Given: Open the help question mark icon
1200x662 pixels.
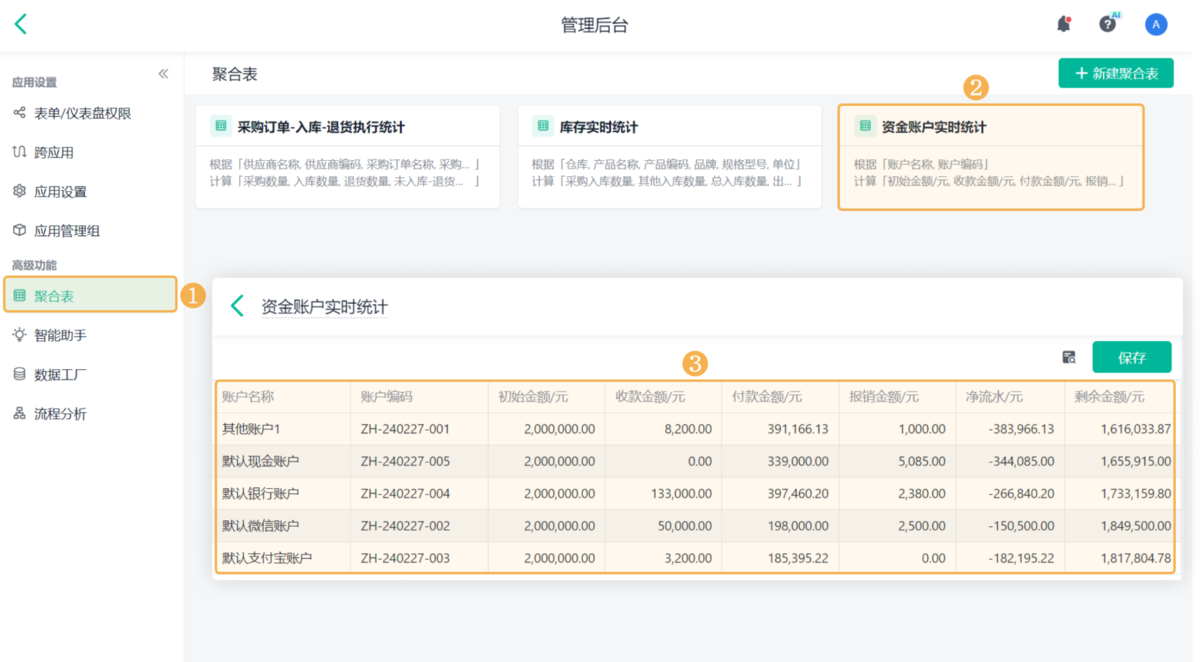Looking at the screenshot, I should coord(1107,25).
